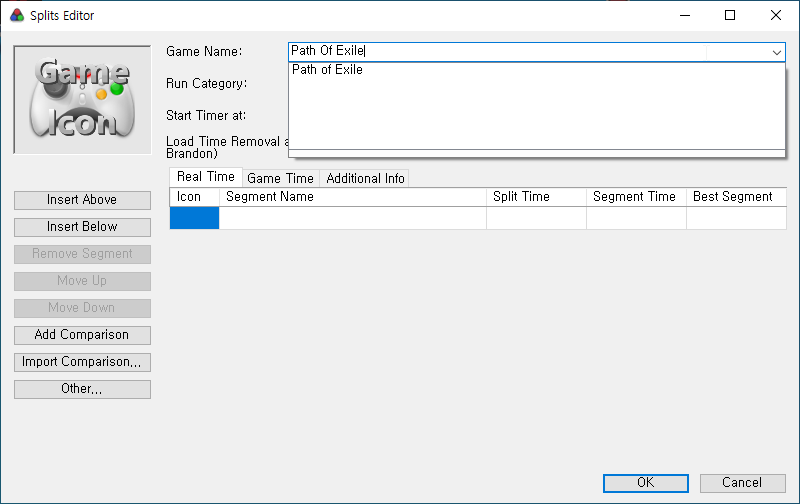
Task: Click the Segment Time column header
Action: pos(636,197)
